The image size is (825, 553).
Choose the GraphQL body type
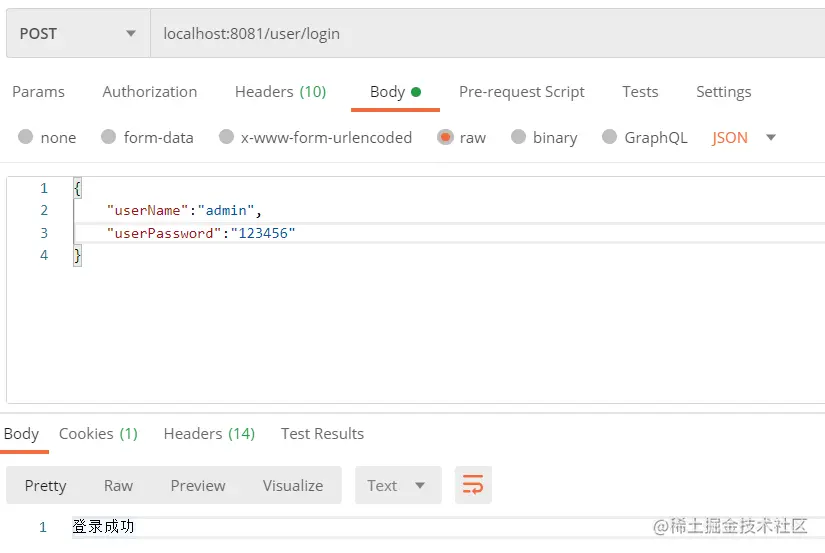tap(609, 138)
